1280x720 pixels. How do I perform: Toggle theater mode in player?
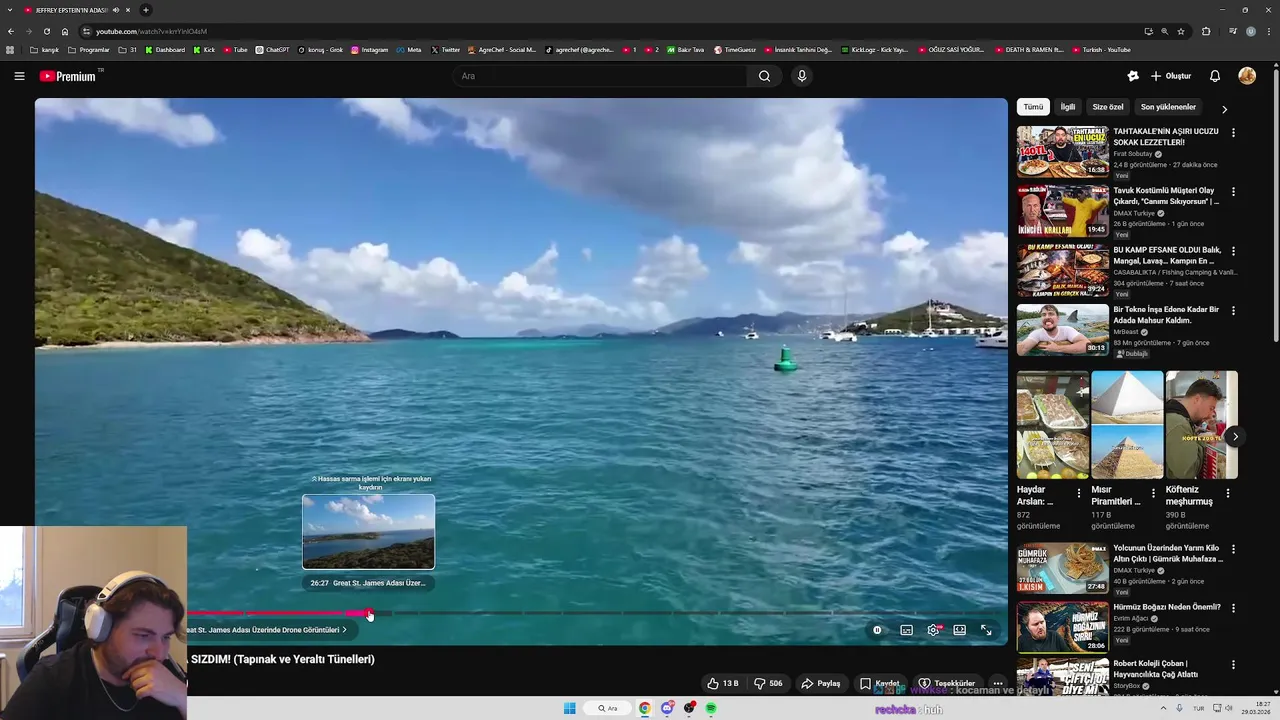point(959,630)
